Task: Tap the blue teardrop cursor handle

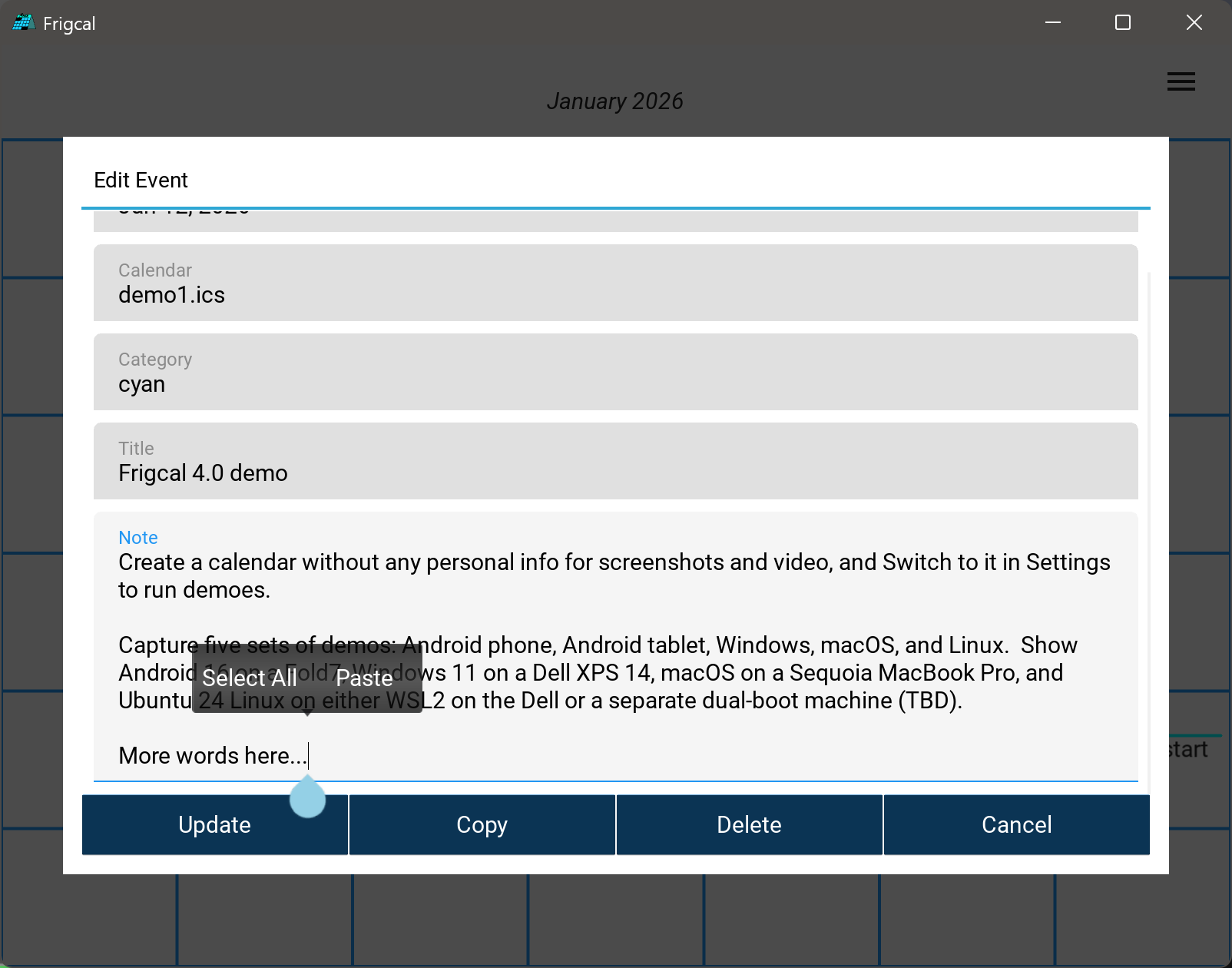Action: click(307, 799)
